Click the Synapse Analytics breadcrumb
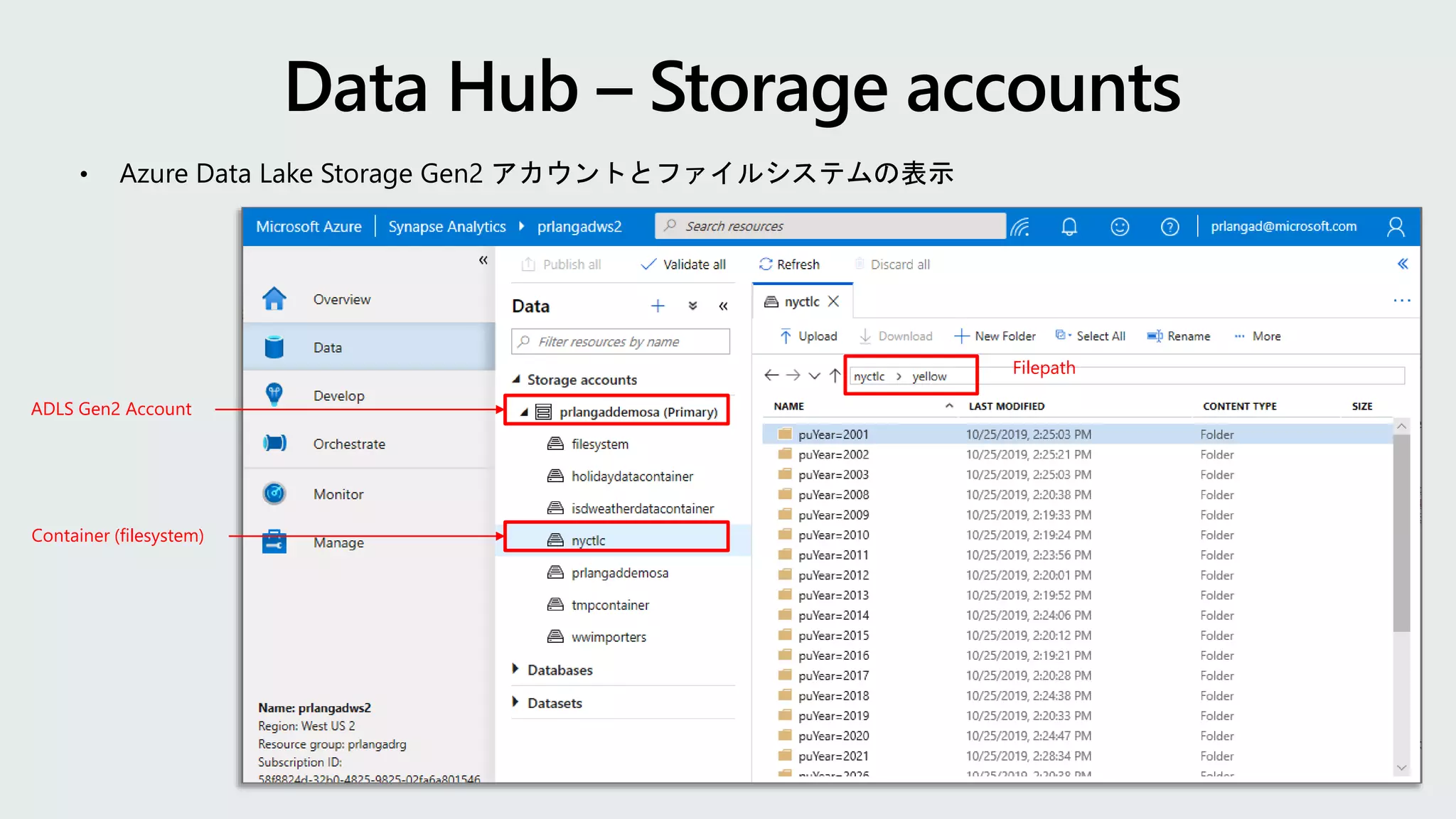 447,227
